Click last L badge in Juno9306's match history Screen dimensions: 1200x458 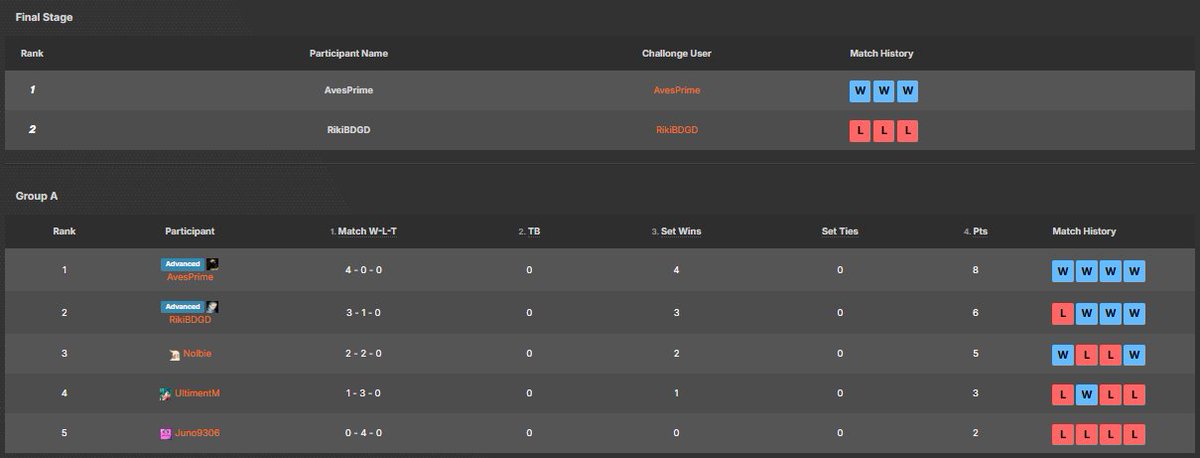pos(1134,434)
